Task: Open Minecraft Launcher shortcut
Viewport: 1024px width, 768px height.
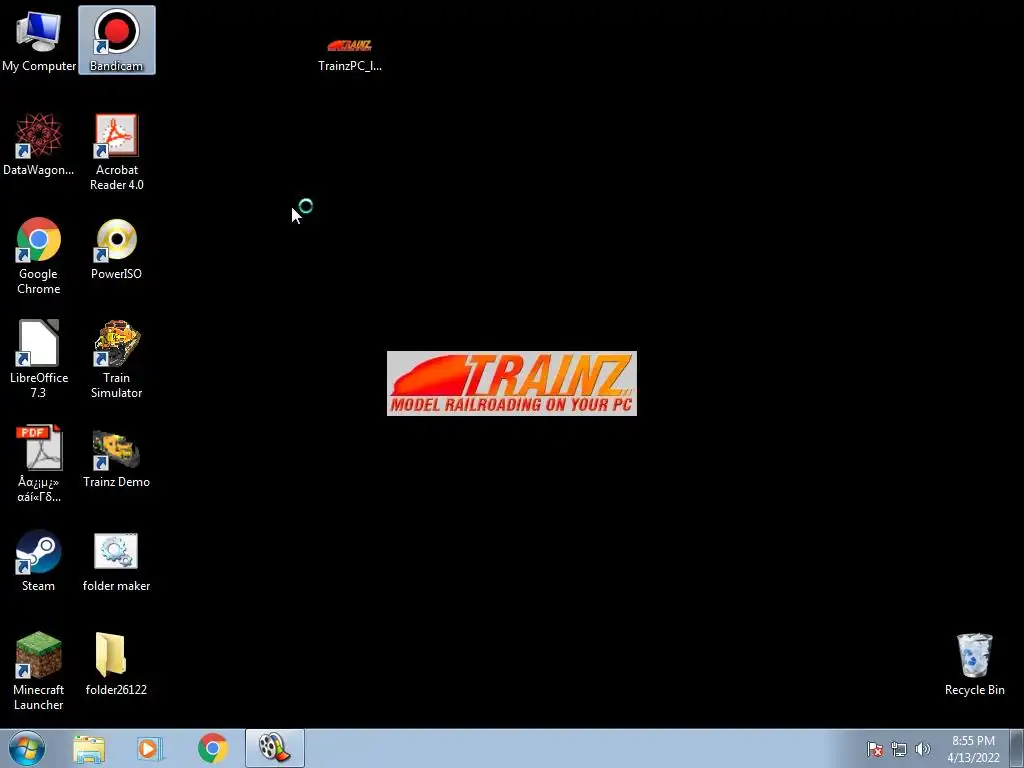Action: pyautogui.click(x=39, y=671)
